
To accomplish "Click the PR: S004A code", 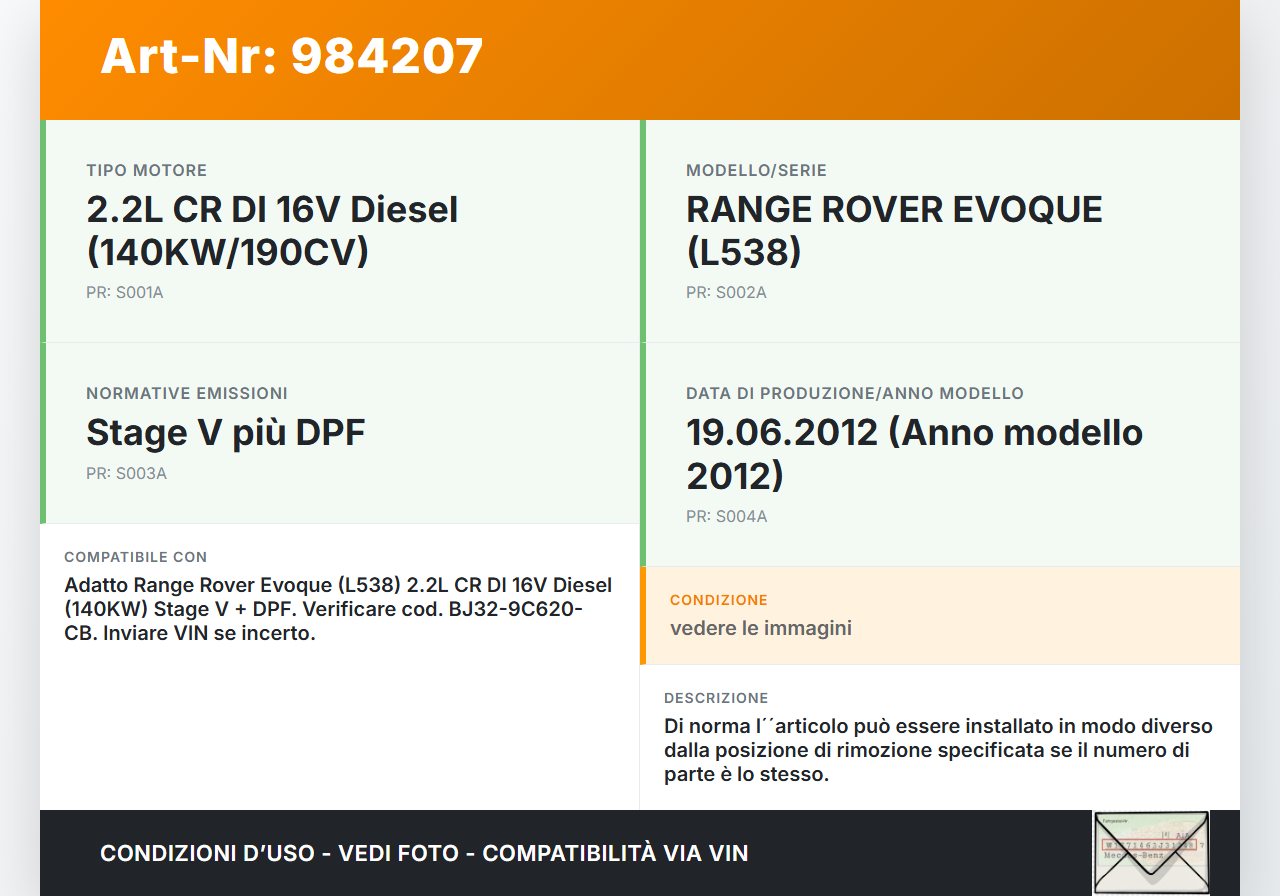I will [x=726, y=516].
